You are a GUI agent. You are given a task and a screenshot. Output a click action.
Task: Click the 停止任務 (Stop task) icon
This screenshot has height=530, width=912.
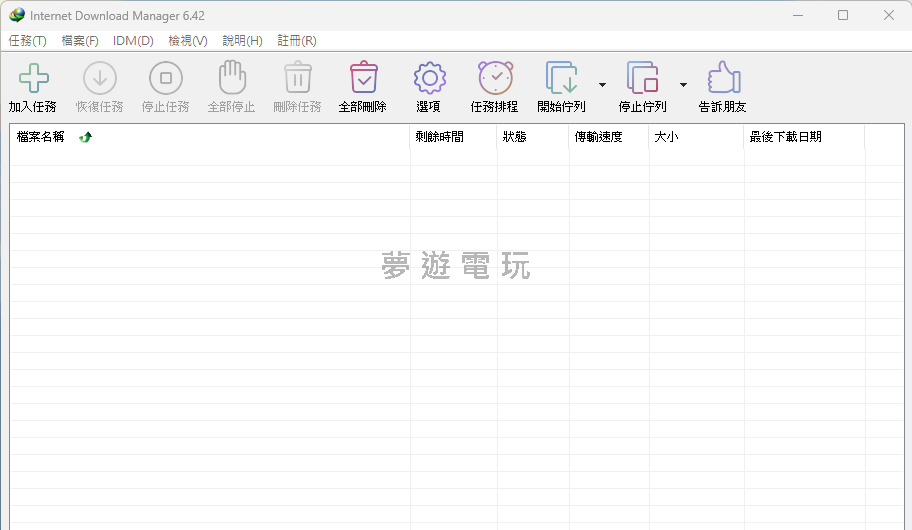pyautogui.click(x=165, y=78)
